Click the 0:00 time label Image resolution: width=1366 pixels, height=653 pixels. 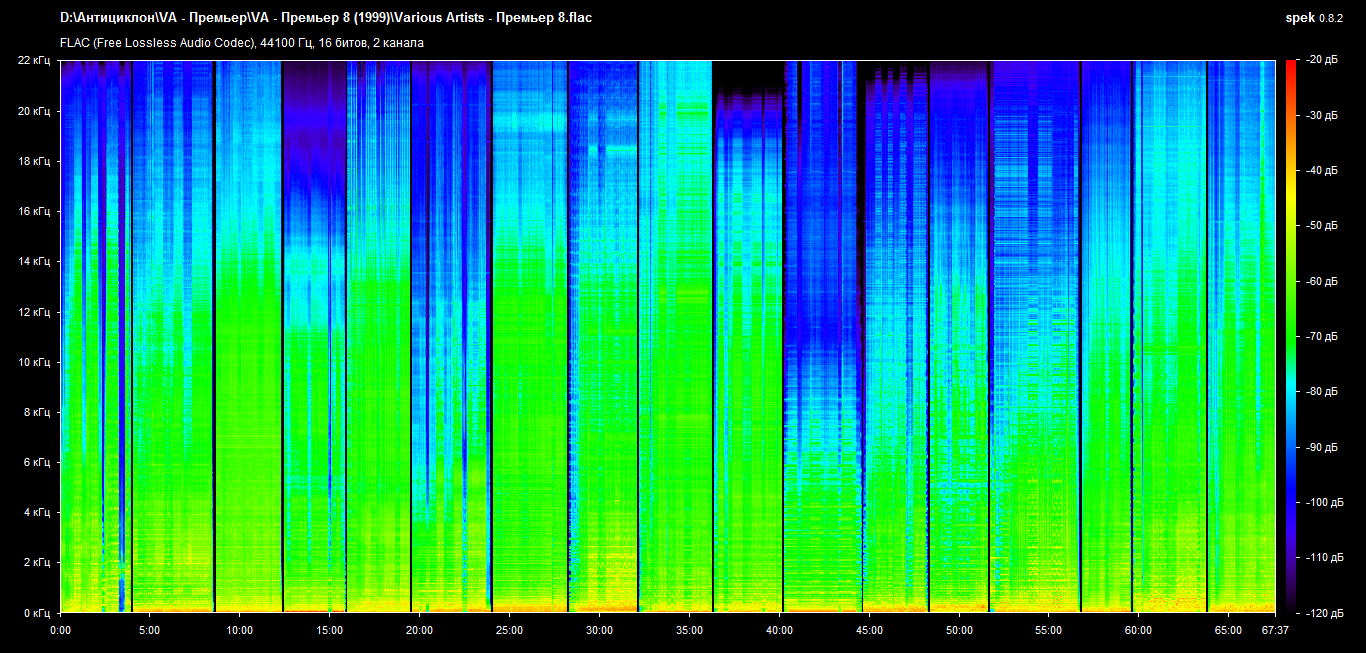pos(60,630)
